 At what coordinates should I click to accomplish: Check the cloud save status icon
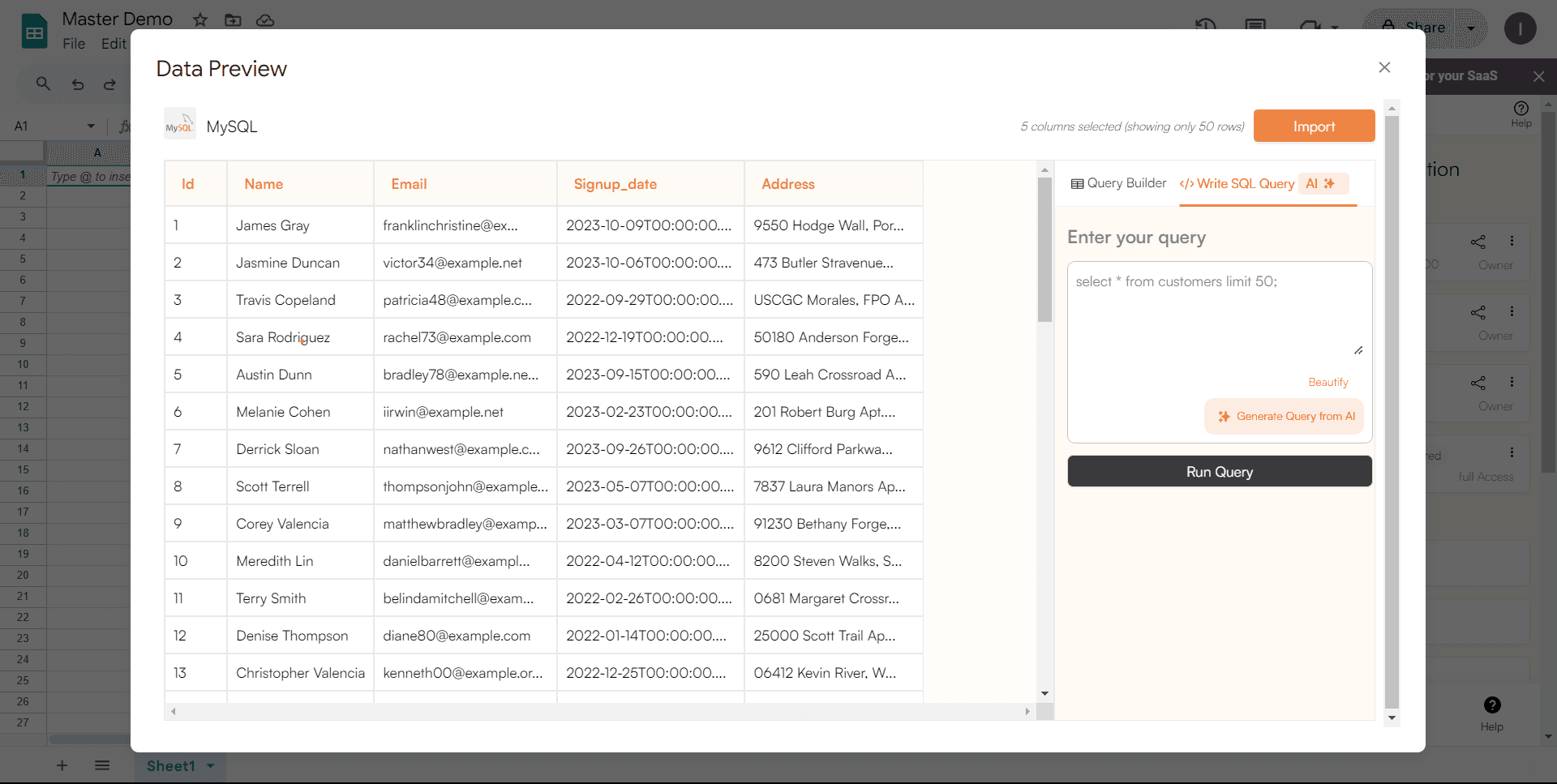[265, 19]
